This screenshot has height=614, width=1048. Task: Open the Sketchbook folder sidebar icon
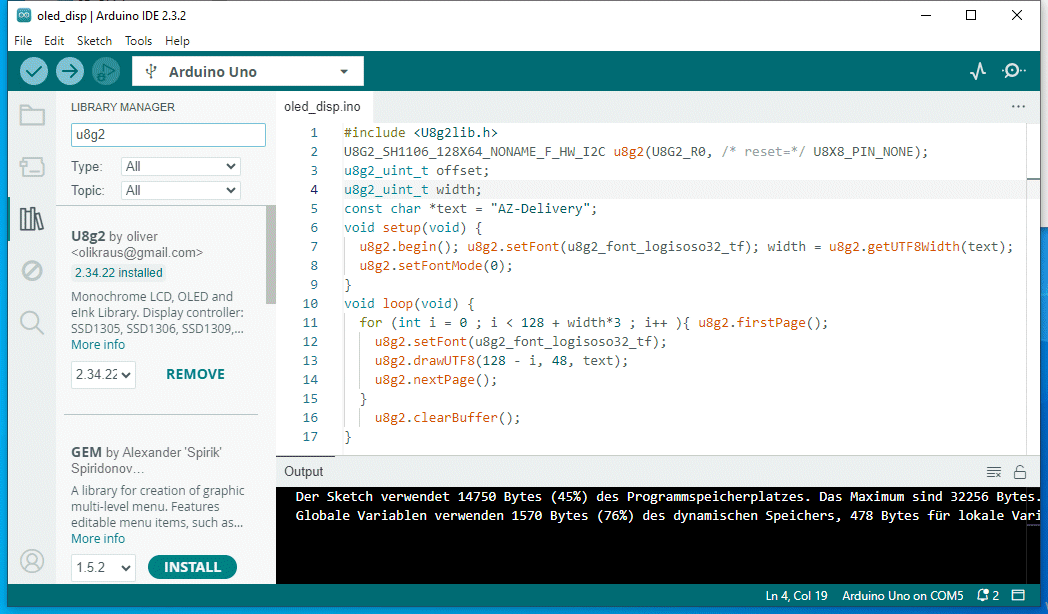coord(32,115)
